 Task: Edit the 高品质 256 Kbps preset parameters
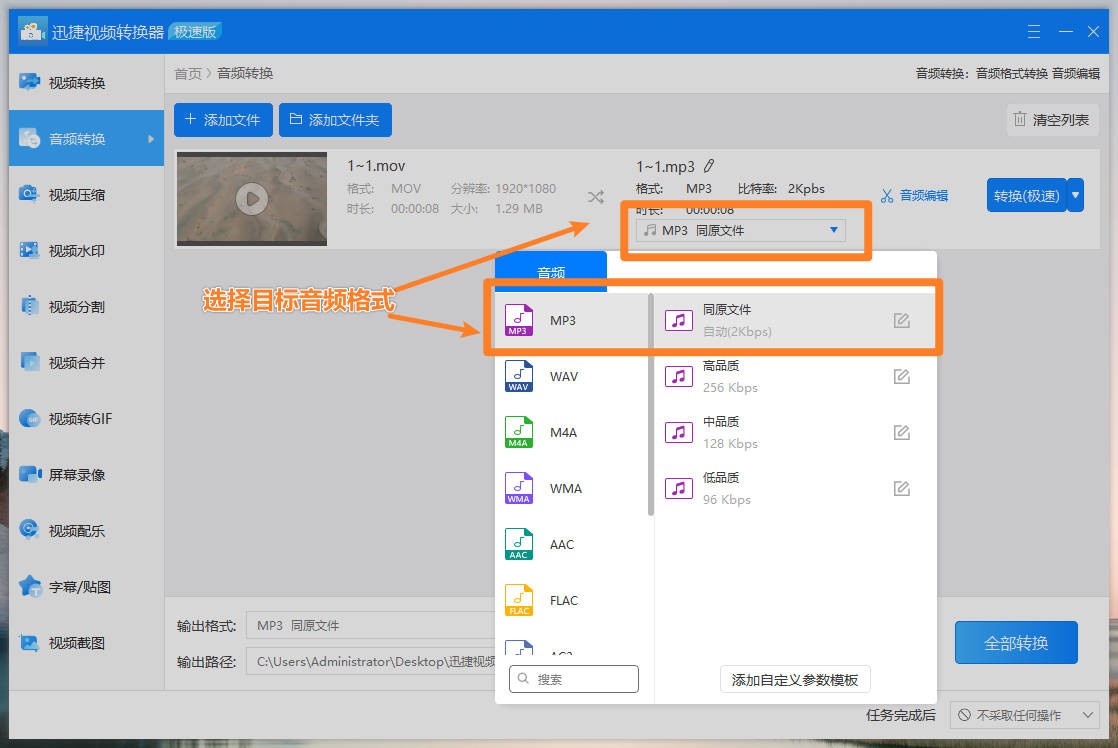point(901,376)
